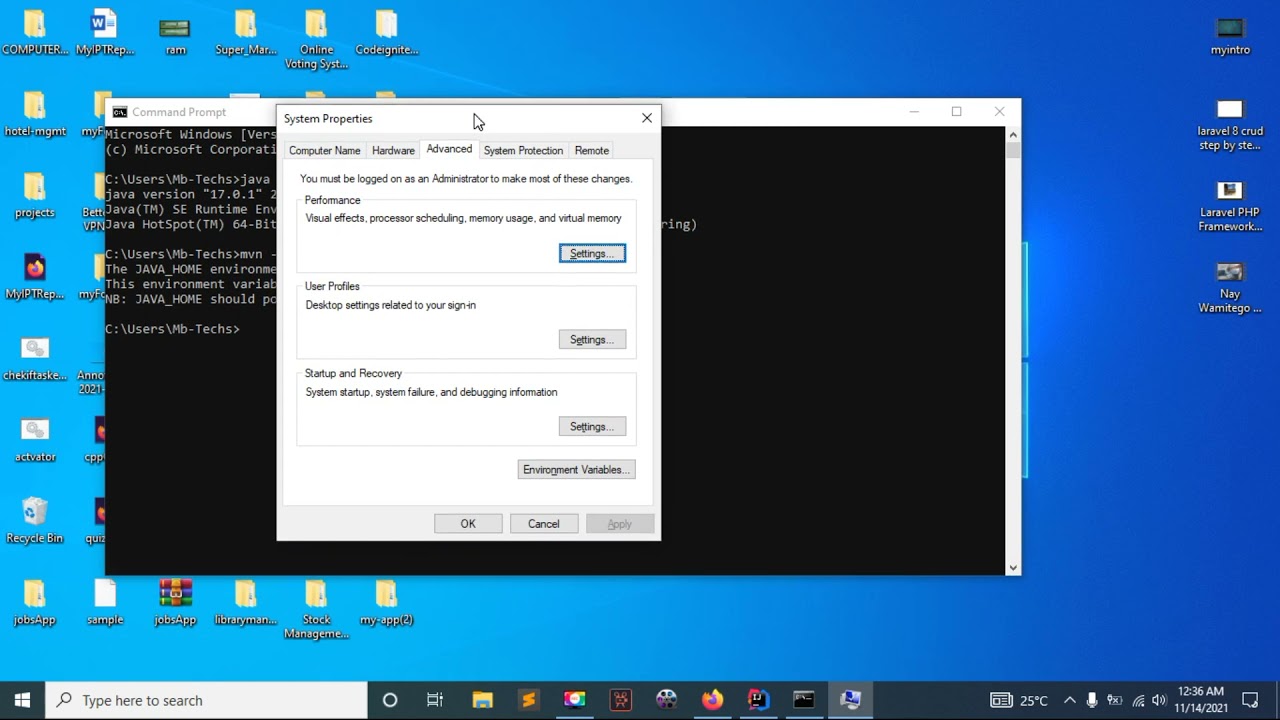Select the hotel-mgmt folder icon
This screenshot has width=1280, height=720.
pos(35,114)
